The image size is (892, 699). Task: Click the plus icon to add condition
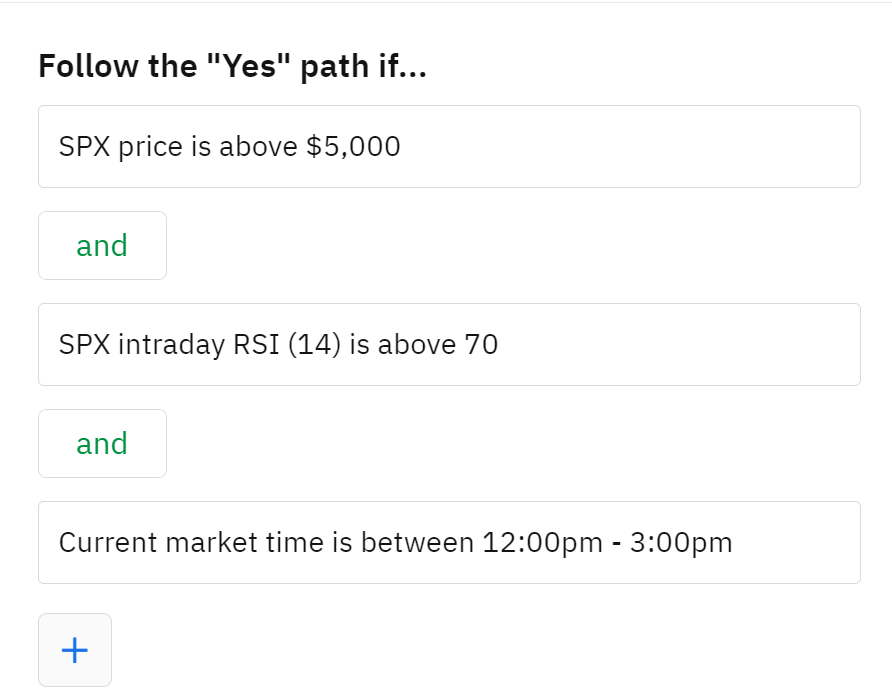pyautogui.click(x=75, y=650)
